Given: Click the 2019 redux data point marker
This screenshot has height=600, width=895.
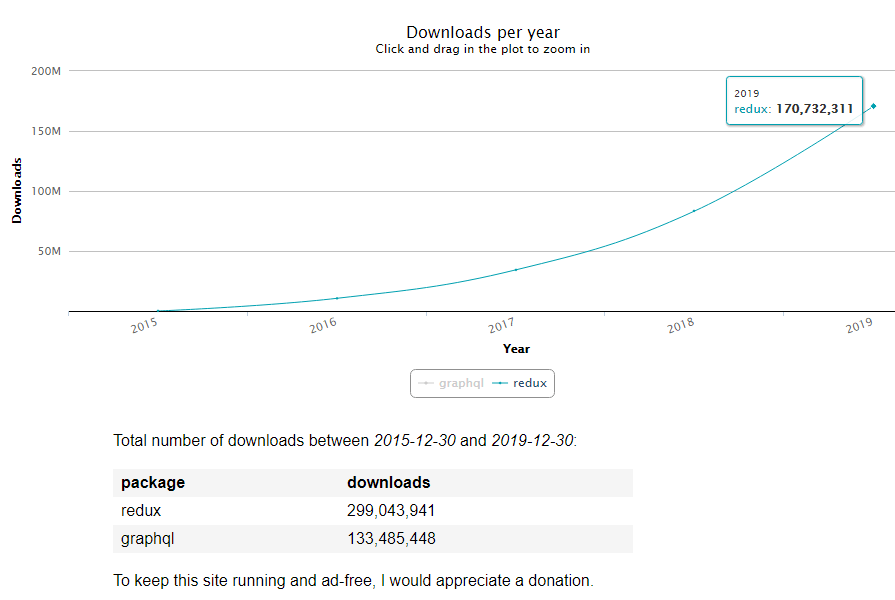Looking at the screenshot, I should (873, 106).
